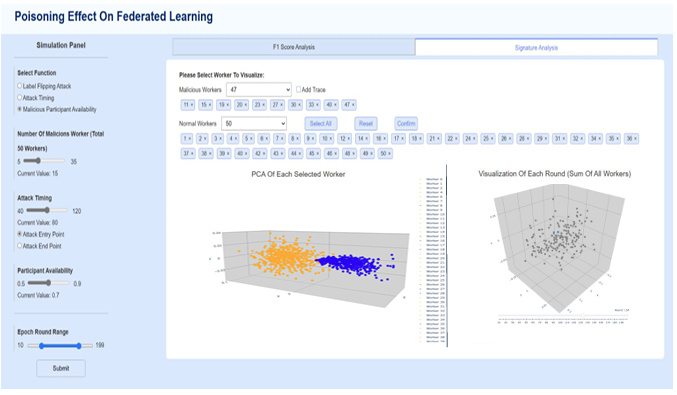Click the Participant Availability slider handle
Viewport: 677px width, 395px height.
click(48, 283)
